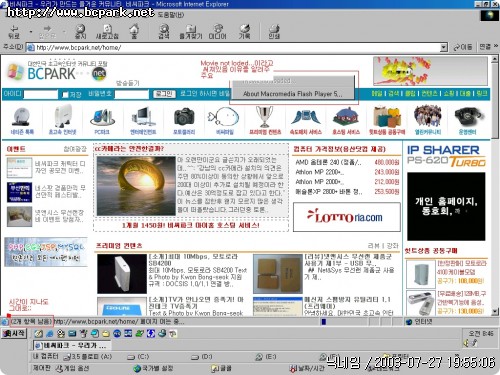This screenshot has height=375, width=500.
Task: Open the Back button history dropdown arrow
Action: 31,32
